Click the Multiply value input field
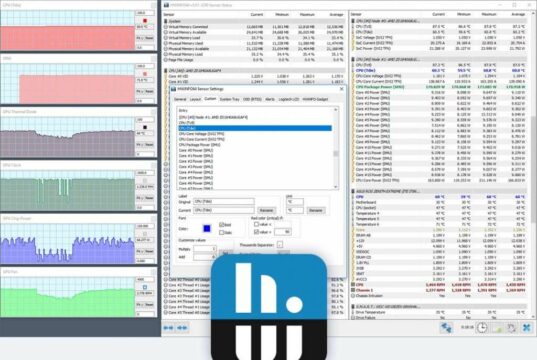The height and width of the screenshot is (360, 537). (204, 249)
